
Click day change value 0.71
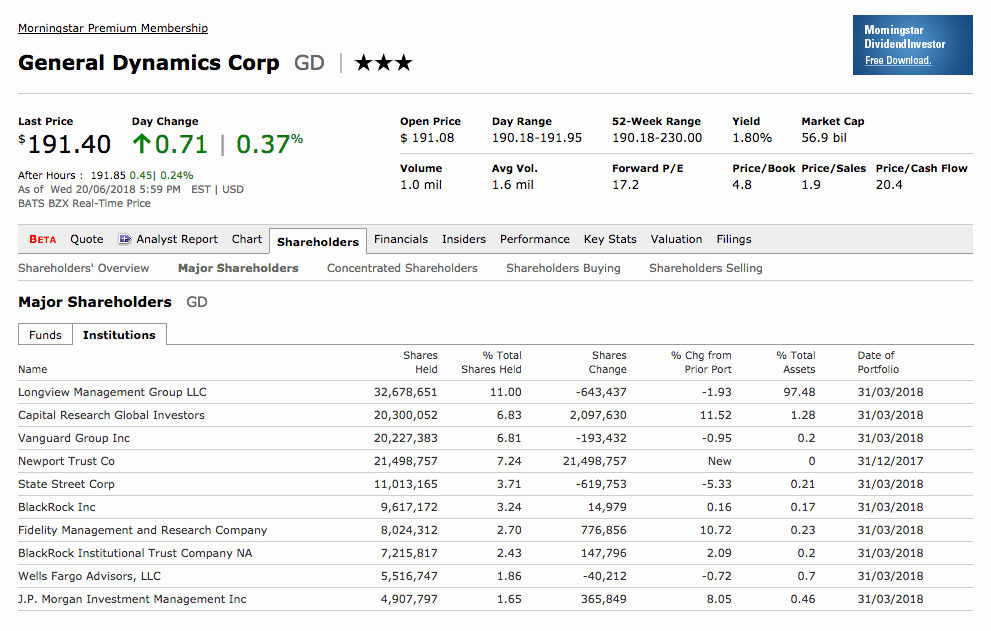181,144
